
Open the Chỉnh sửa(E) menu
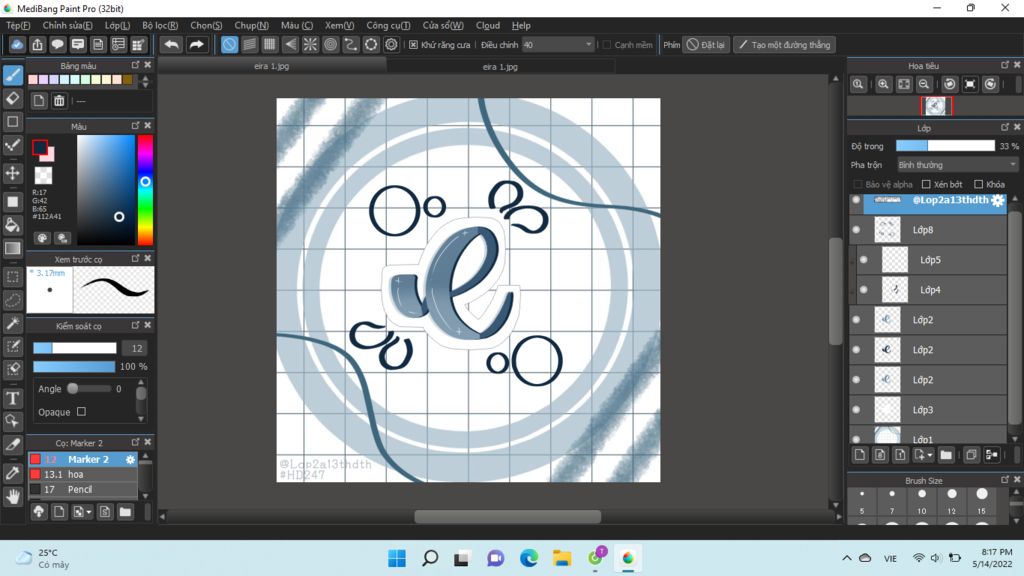coord(67,25)
